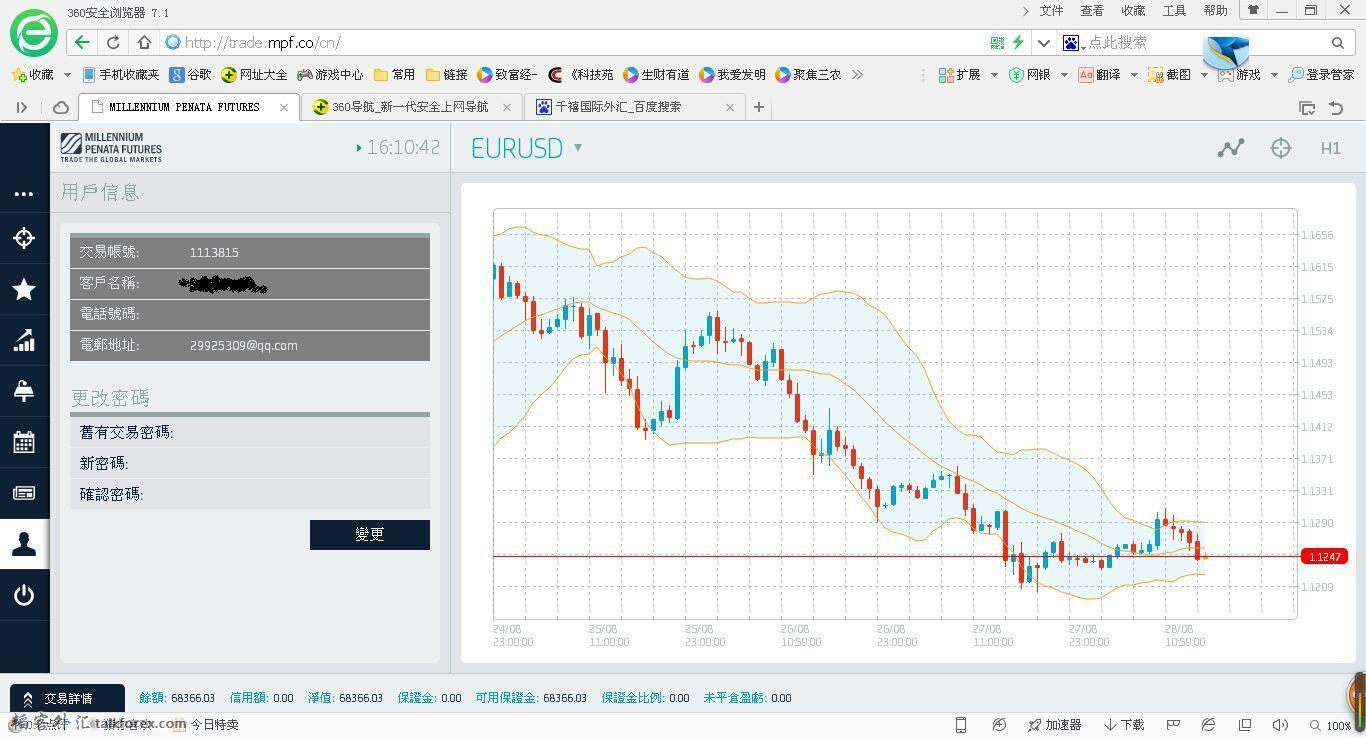Open the 截图 screenshot dropdown

pos(1176,75)
